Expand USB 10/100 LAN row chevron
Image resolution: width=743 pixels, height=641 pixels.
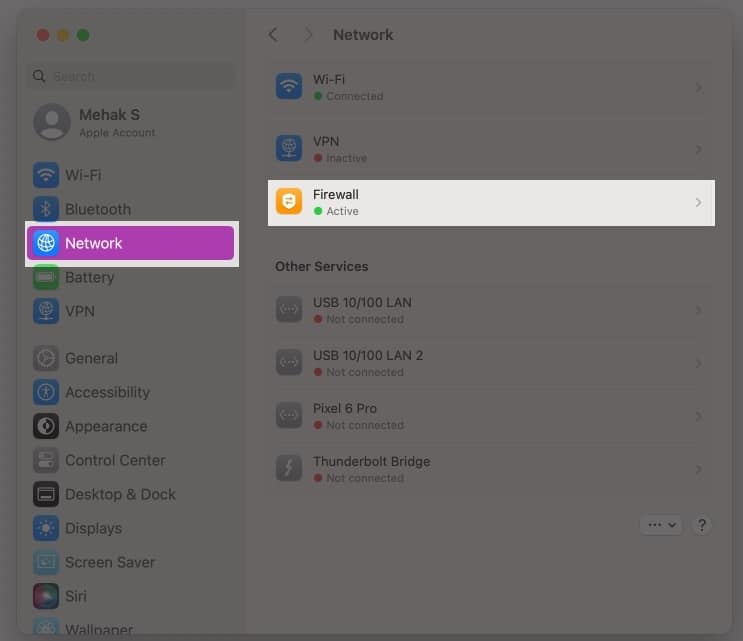(x=698, y=310)
